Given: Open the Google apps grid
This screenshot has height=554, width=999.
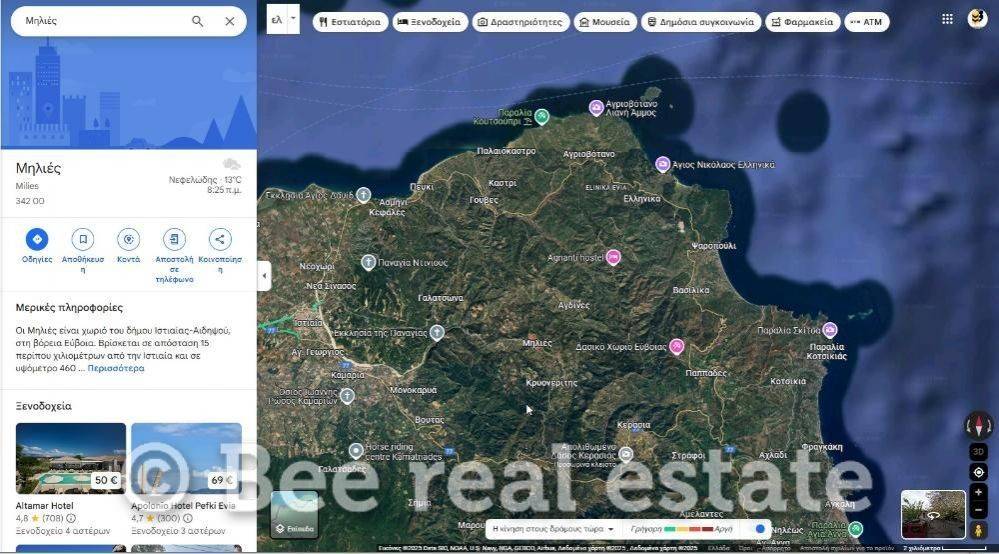Looking at the screenshot, I should pyautogui.click(x=947, y=19).
